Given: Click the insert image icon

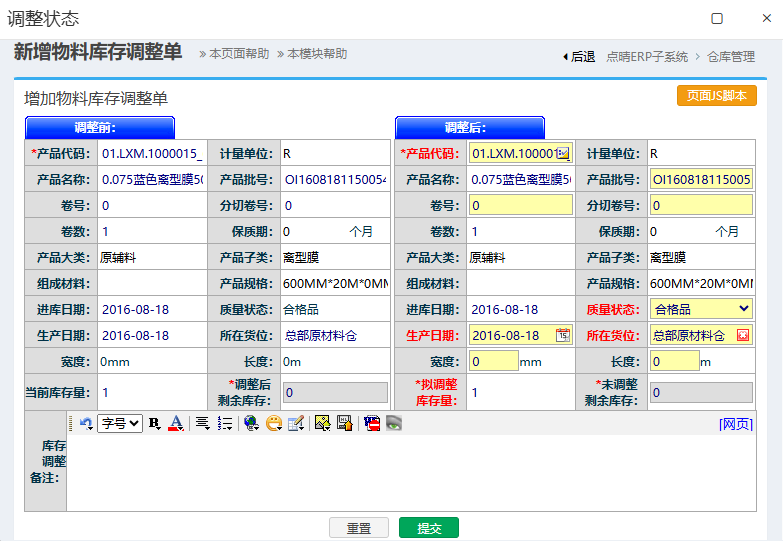Looking at the screenshot, I should 322,423.
